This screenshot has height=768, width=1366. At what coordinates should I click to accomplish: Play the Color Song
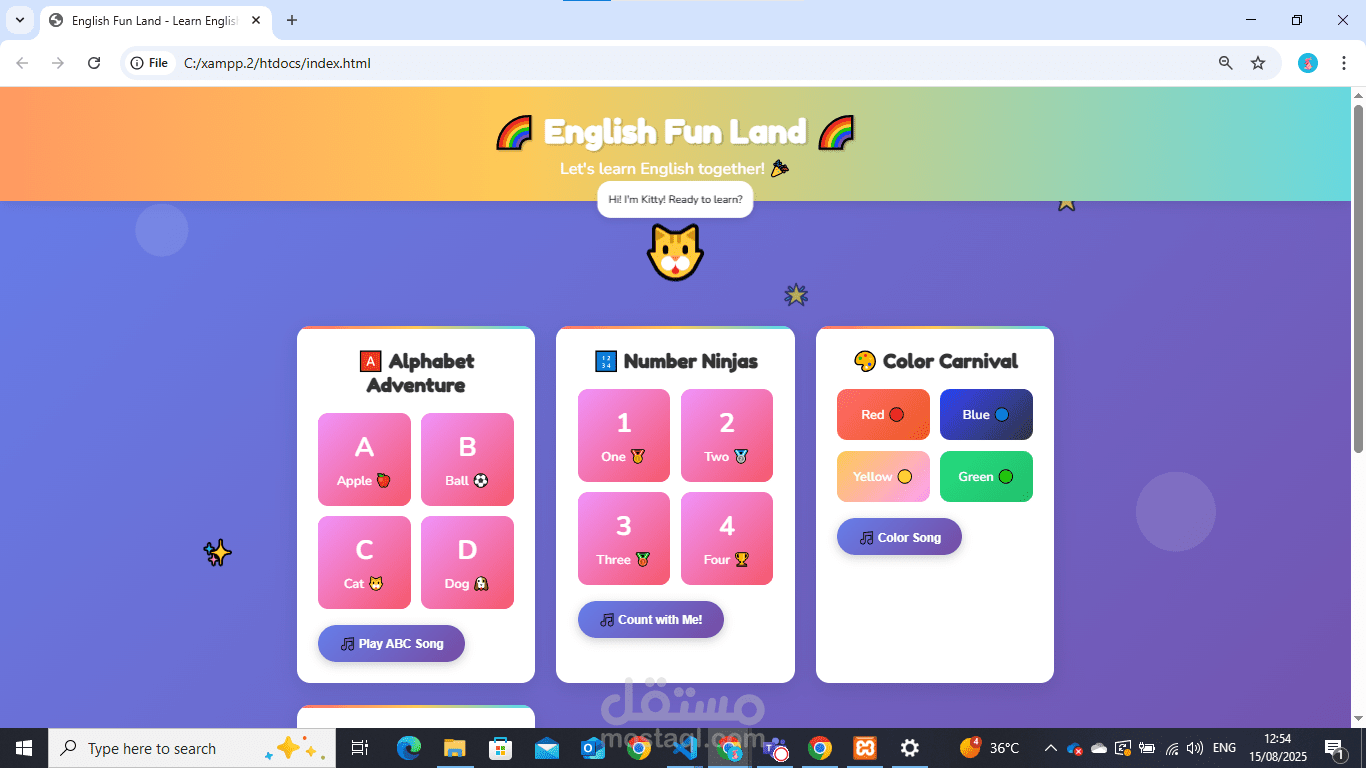[899, 537]
